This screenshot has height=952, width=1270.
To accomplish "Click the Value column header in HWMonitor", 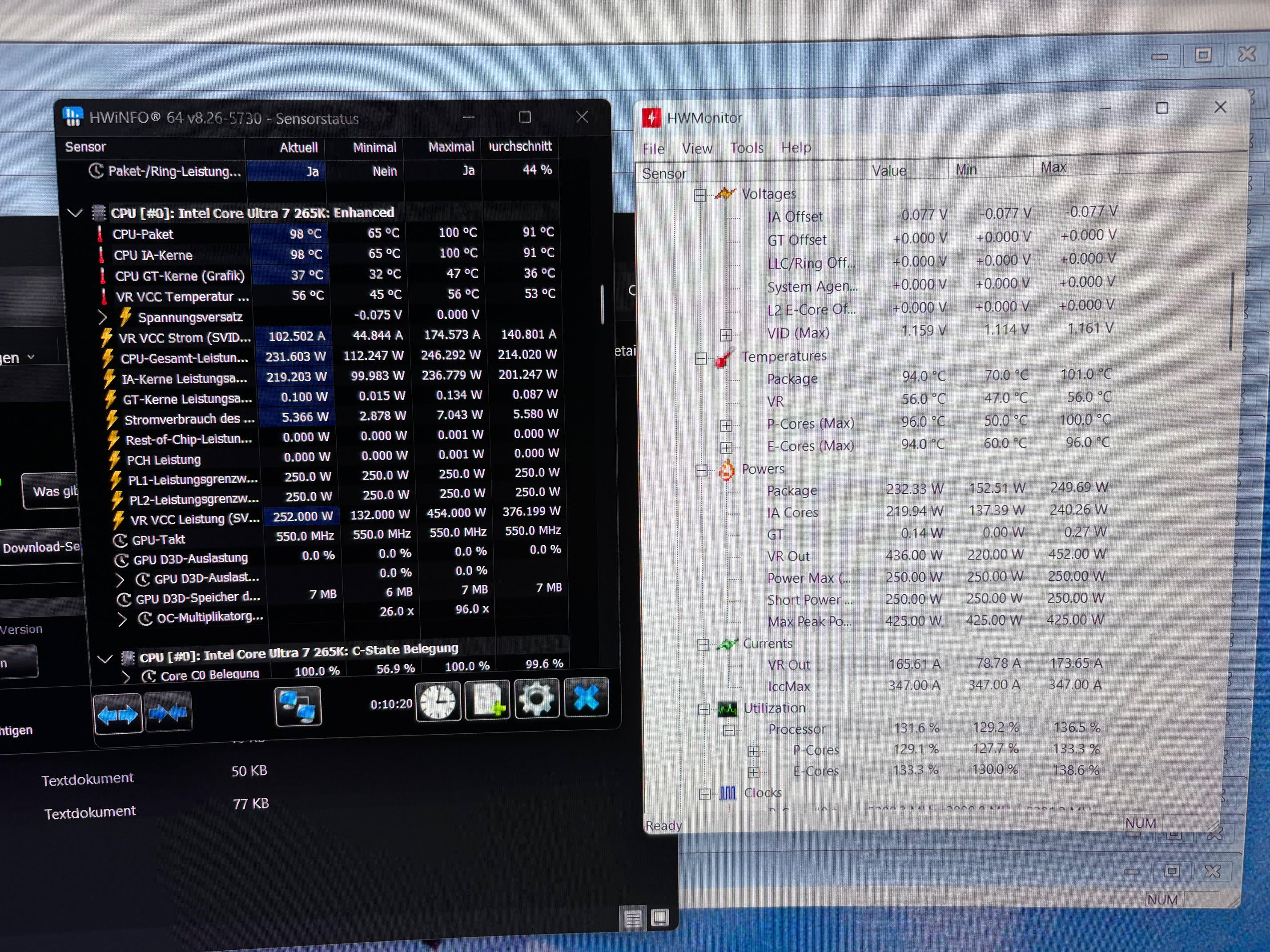I will (889, 170).
